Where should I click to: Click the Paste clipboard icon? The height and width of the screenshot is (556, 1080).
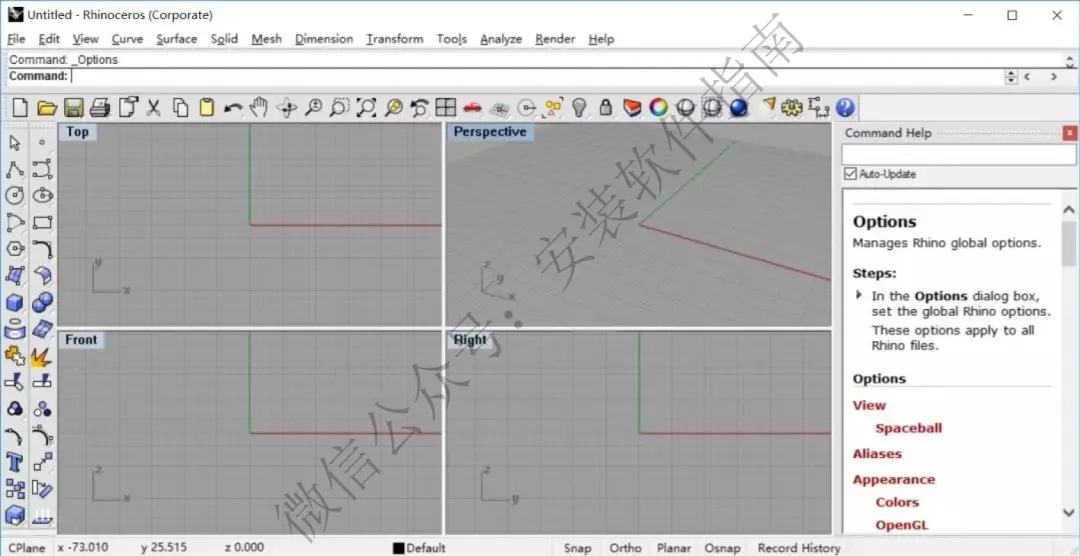207,107
